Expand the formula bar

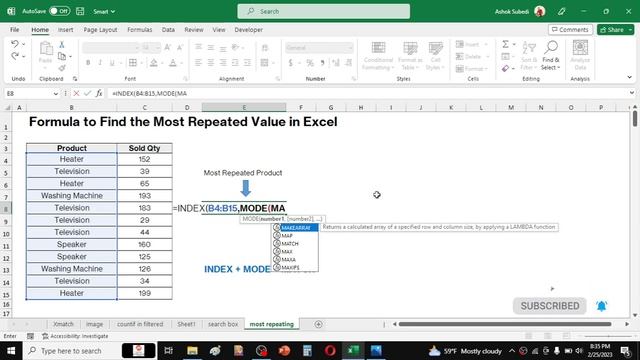(x=632, y=93)
